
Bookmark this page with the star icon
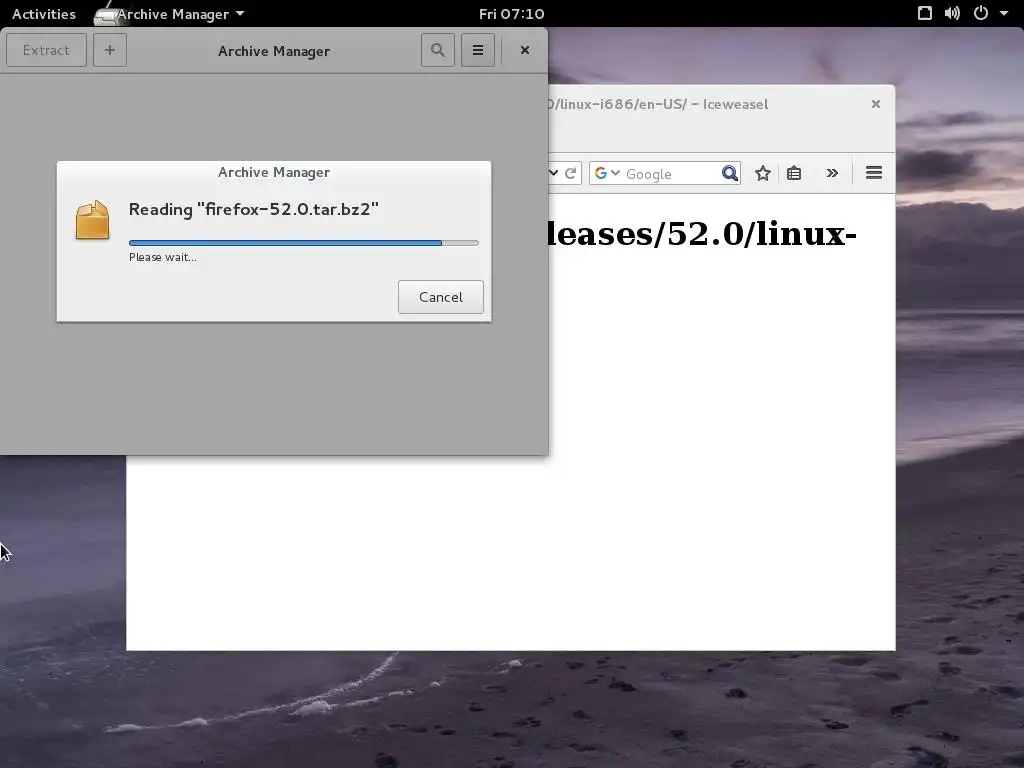coord(763,173)
